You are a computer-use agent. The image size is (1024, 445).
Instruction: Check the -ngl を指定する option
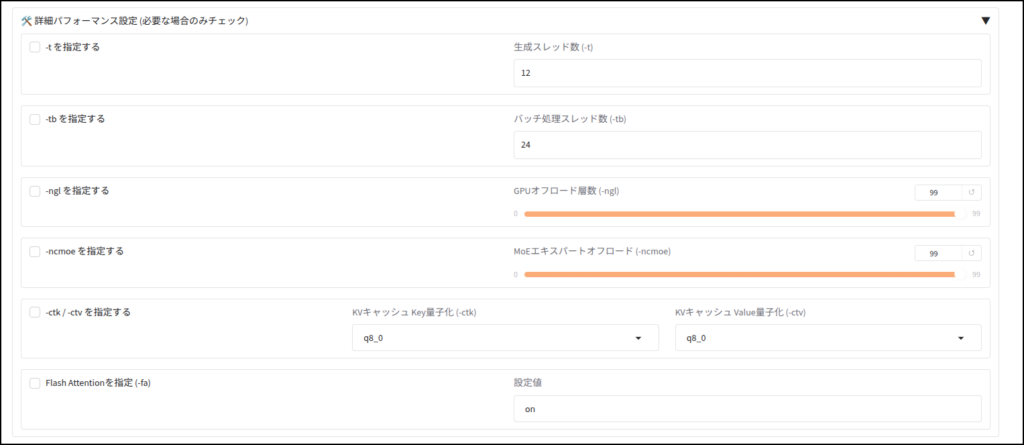click(35, 191)
